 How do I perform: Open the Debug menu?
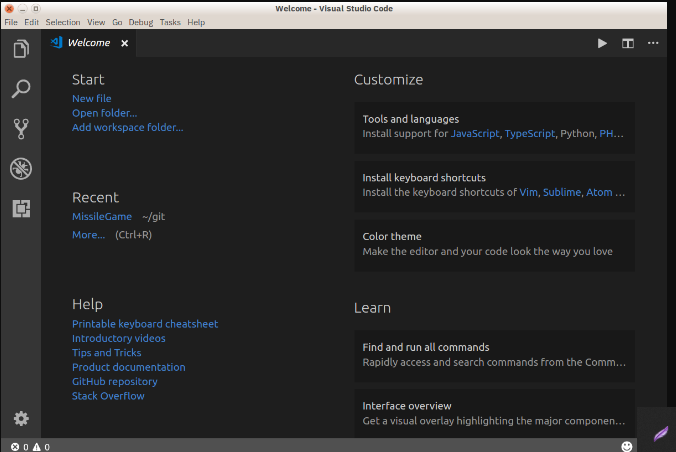tap(141, 22)
